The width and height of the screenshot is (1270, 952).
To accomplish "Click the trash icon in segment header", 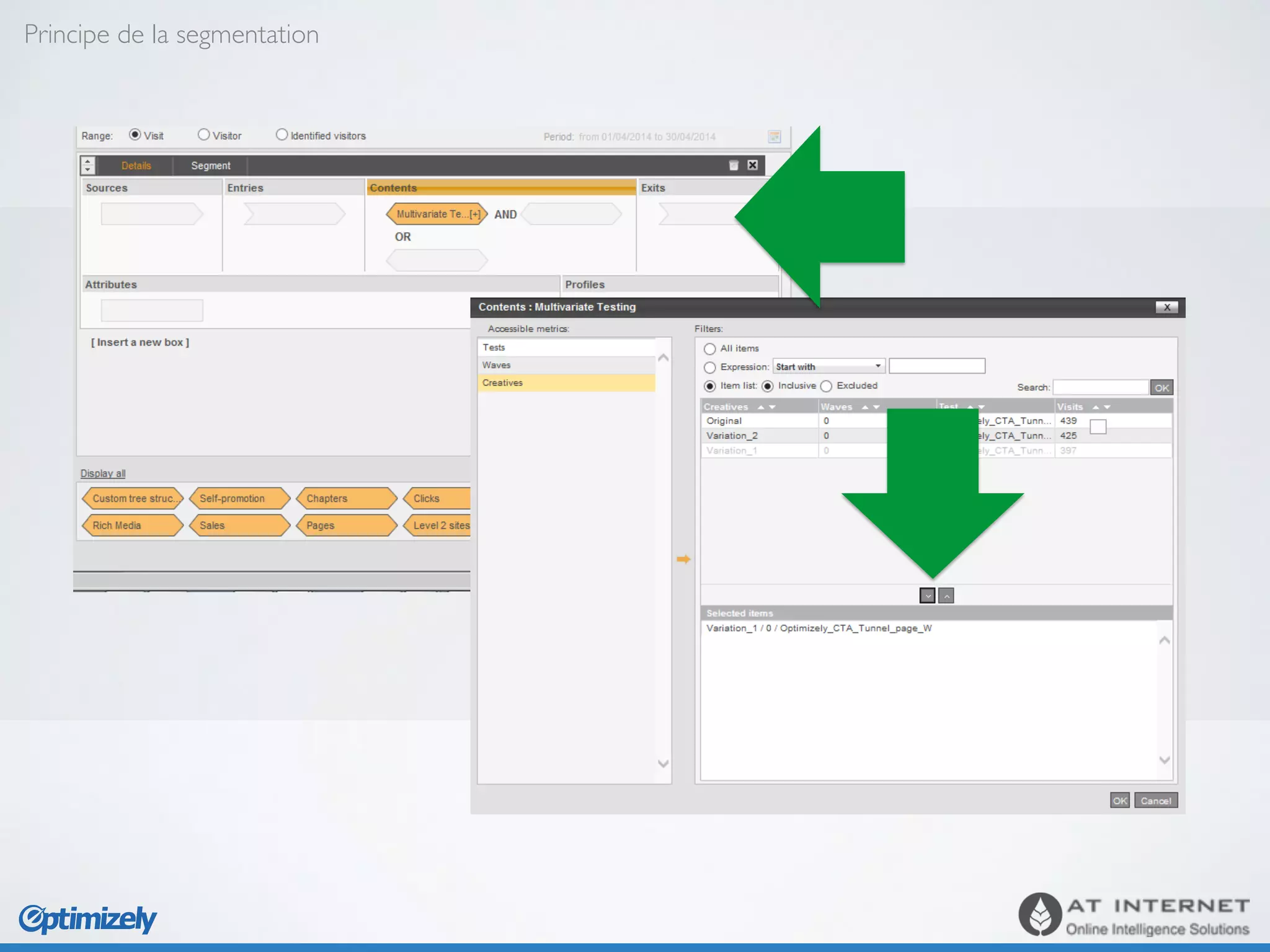I will [x=733, y=165].
